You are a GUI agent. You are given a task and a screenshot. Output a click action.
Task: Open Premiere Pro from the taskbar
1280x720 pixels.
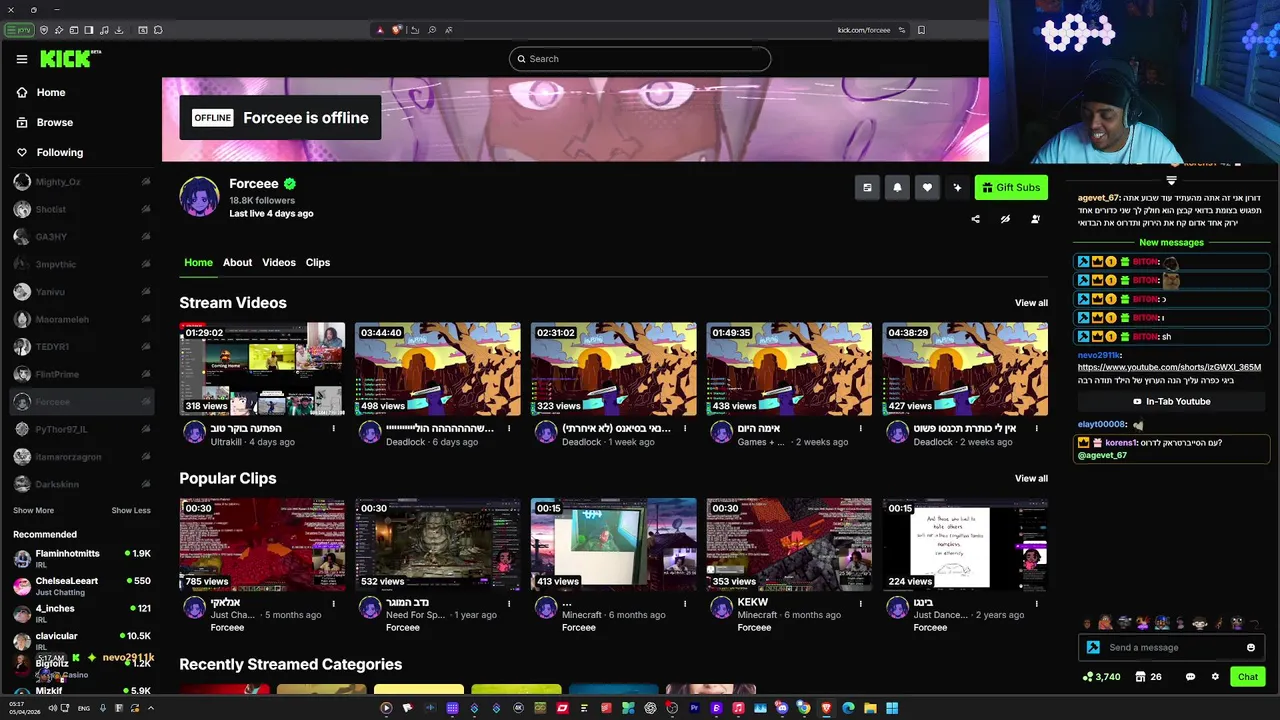coord(694,708)
